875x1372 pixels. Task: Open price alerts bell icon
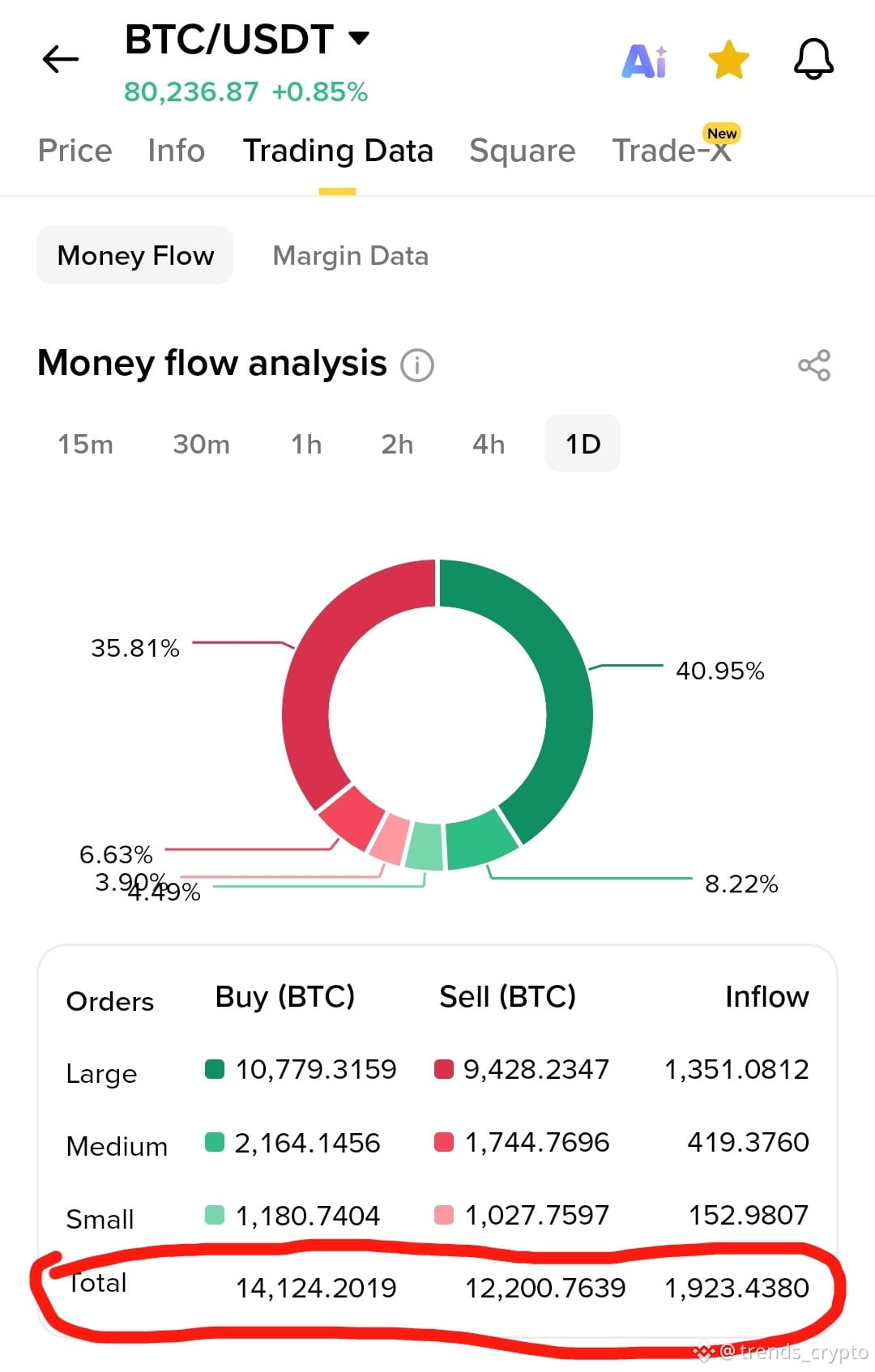[813, 59]
